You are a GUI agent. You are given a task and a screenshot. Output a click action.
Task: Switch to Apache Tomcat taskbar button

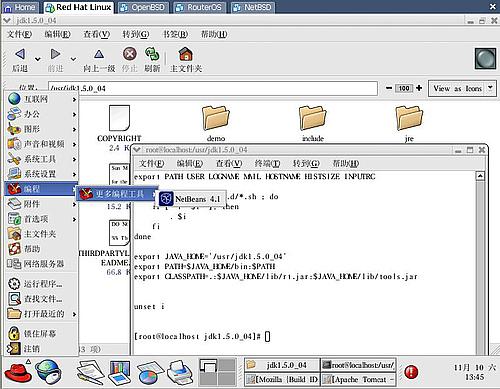click(358, 379)
